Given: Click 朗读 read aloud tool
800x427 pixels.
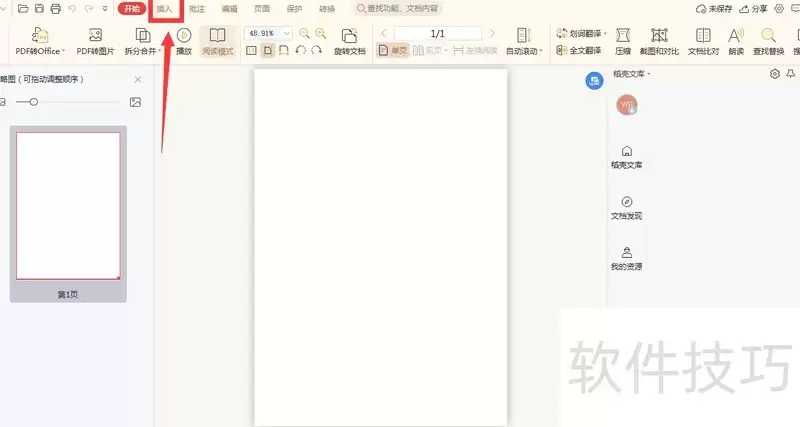Looking at the screenshot, I should pyautogui.click(x=736, y=41).
